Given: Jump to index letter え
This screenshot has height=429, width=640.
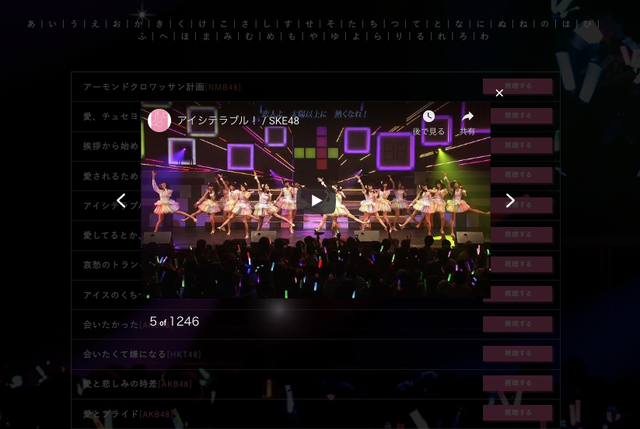Looking at the screenshot, I should tap(95, 24).
